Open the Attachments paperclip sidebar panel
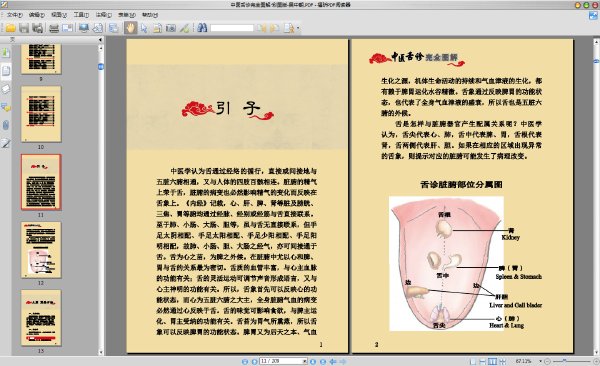Image resolution: width=600 pixels, height=366 pixels. (6, 125)
